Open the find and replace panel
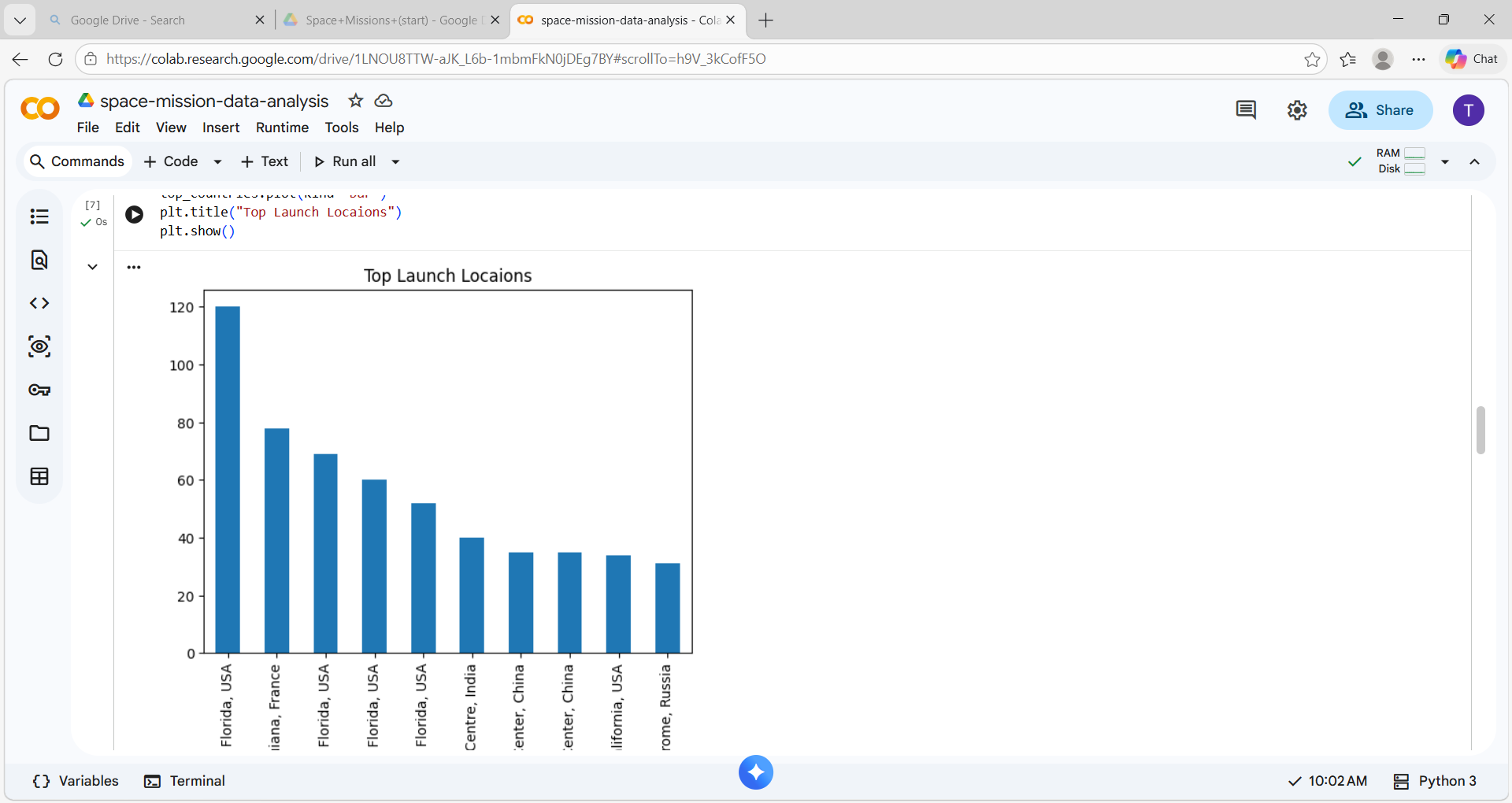 coord(39,260)
